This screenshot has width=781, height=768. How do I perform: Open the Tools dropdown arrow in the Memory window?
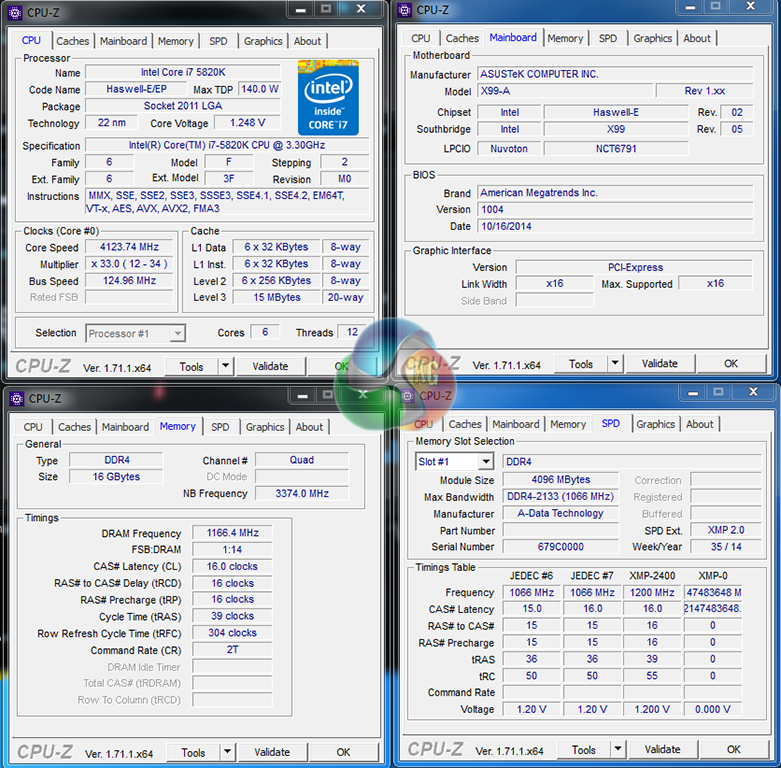point(227,752)
